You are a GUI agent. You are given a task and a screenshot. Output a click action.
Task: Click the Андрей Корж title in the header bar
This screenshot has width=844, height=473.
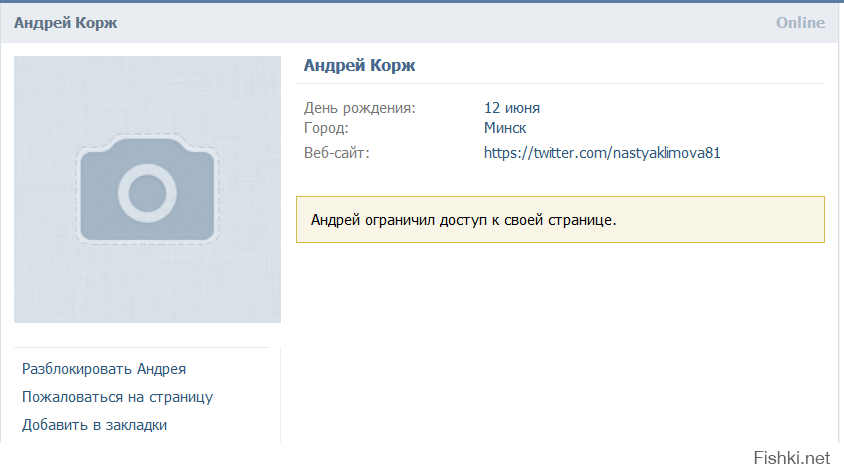click(65, 22)
